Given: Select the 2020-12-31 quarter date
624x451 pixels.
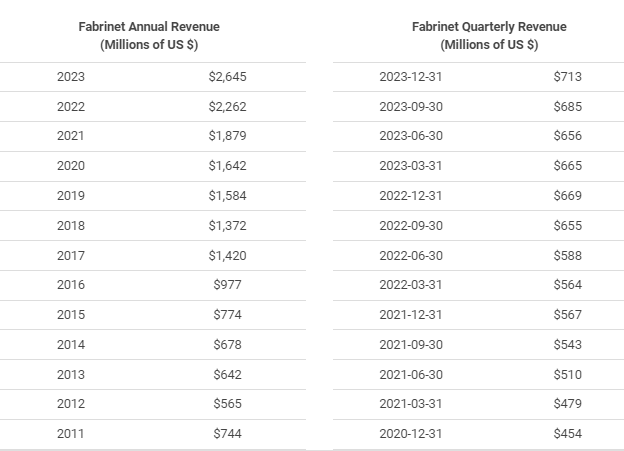Looking at the screenshot, I should point(411,433).
